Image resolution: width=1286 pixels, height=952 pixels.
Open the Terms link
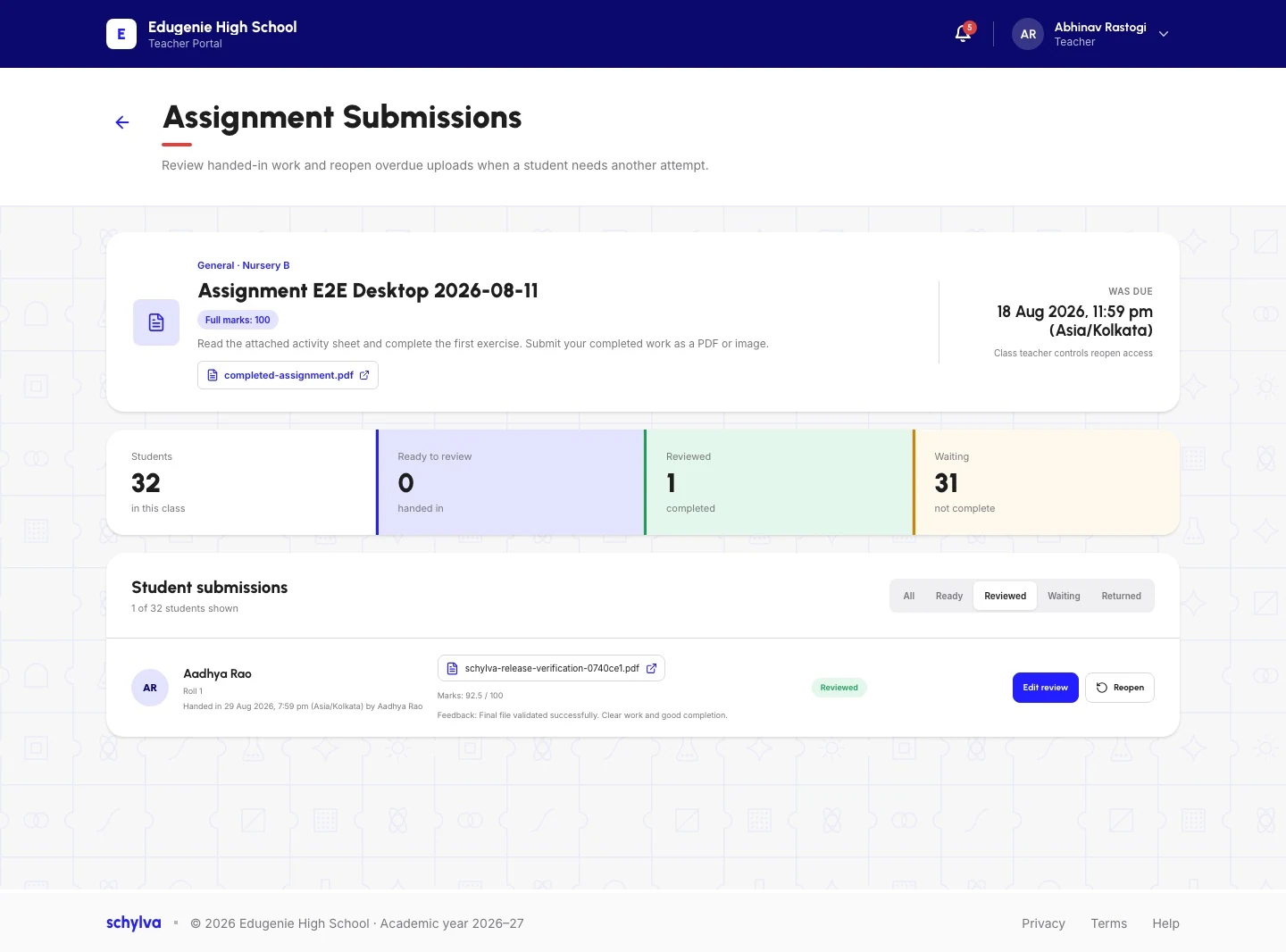(1109, 923)
